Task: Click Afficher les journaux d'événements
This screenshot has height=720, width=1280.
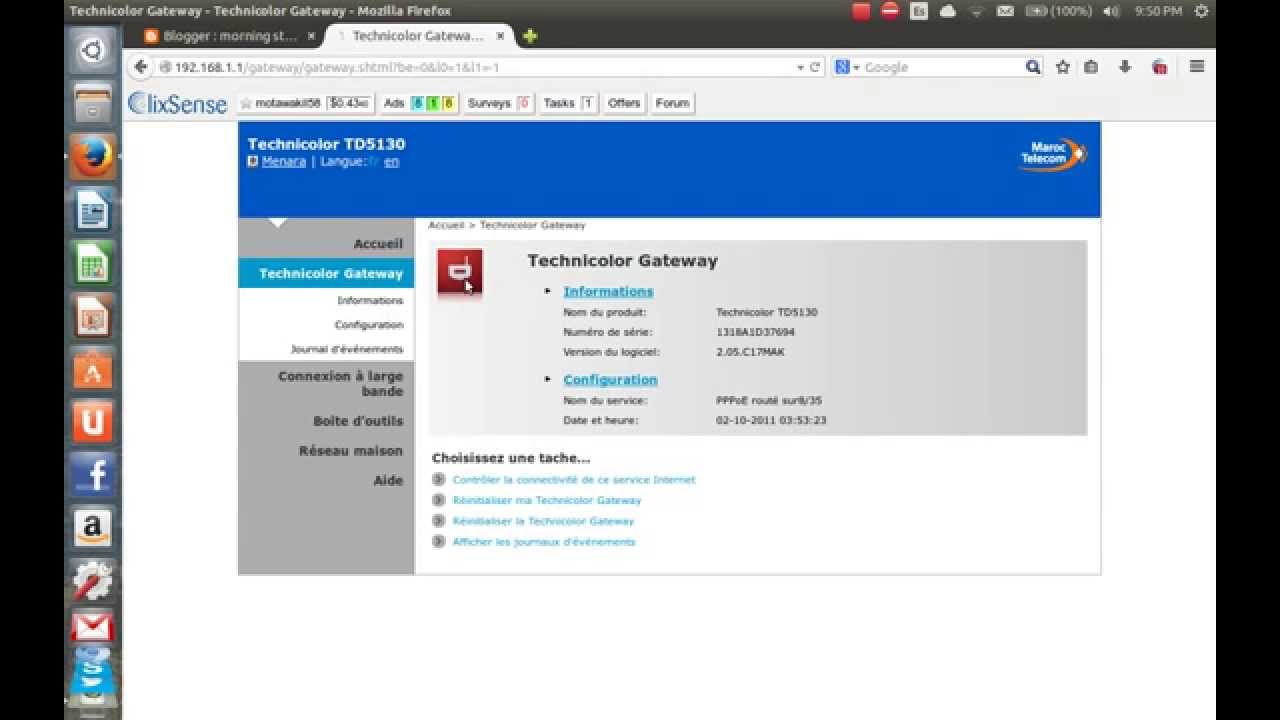Action: point(544,542)
